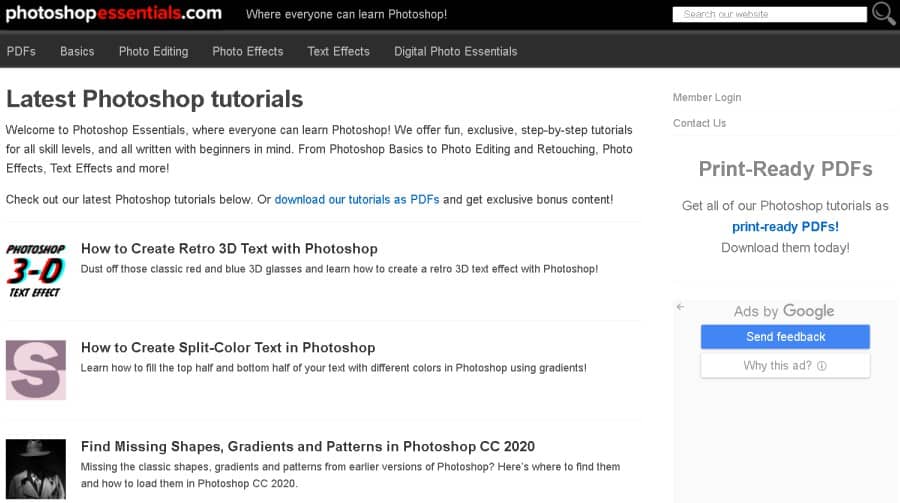Viewport: 900px width, 503px height.
Task: Open the Member Login link
Action: click(x=707, y=97)
